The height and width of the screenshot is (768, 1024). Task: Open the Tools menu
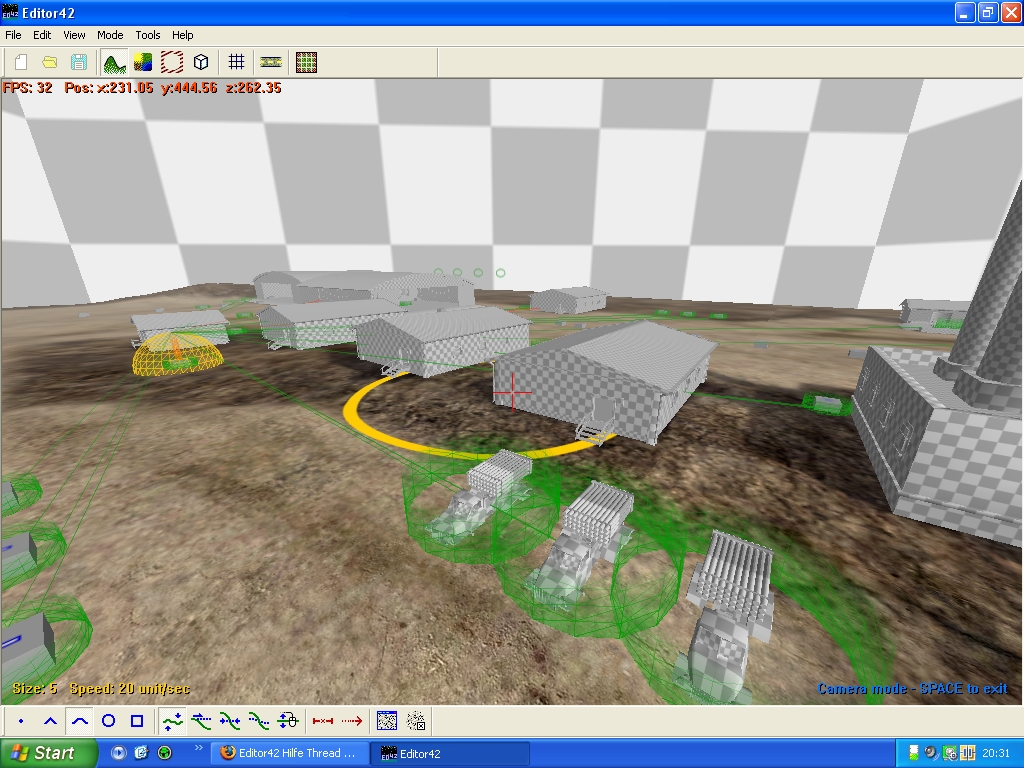point(148,35)
